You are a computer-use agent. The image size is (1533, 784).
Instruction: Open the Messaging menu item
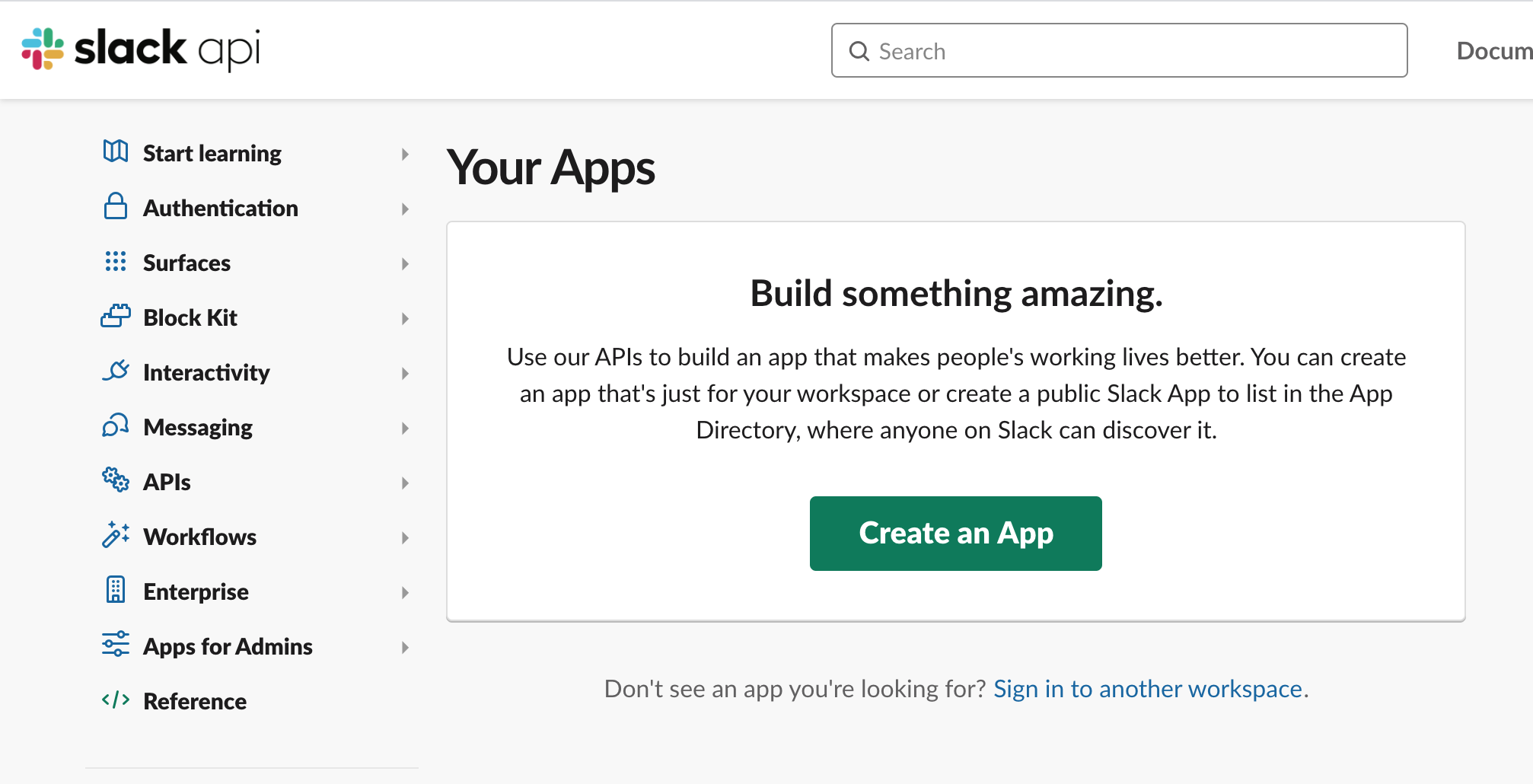(198, 428)
